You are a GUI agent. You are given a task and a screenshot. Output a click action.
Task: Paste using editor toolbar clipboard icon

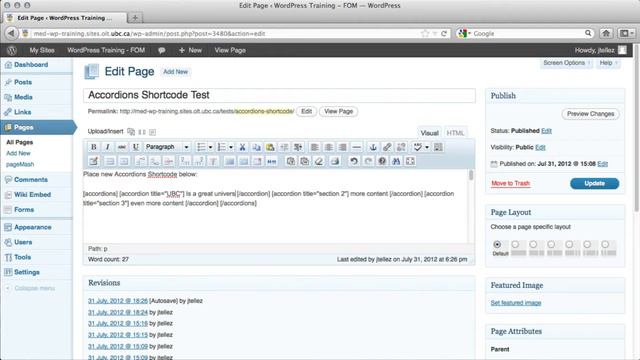click(x=270, y=147)
